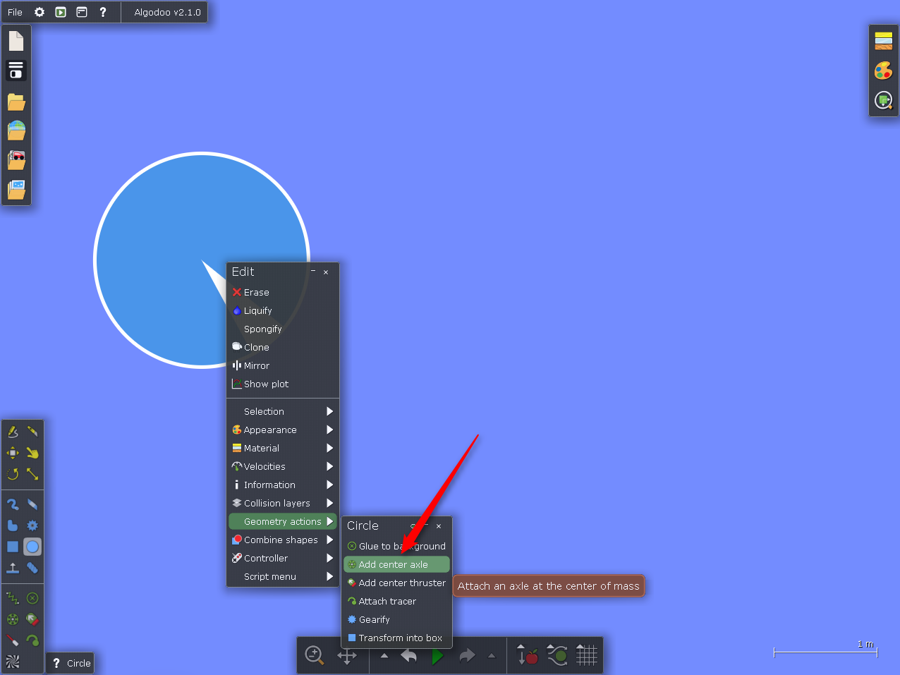Toggle air friction wind icon
This screenshot has height=675, width=900.
(x=558, y=656)
